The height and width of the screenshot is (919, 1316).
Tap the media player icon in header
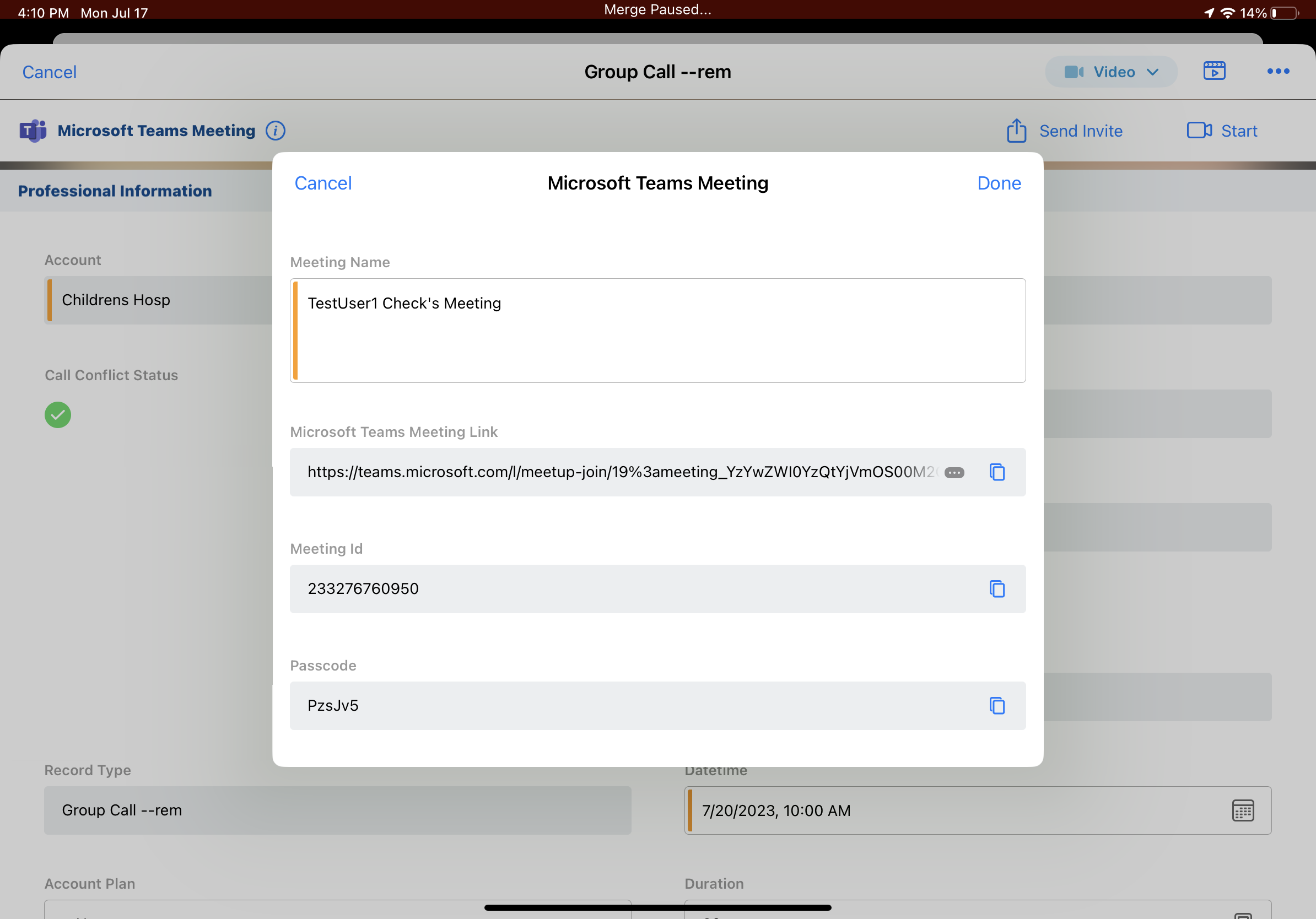pyautogui.click(x=1214, y=71)
